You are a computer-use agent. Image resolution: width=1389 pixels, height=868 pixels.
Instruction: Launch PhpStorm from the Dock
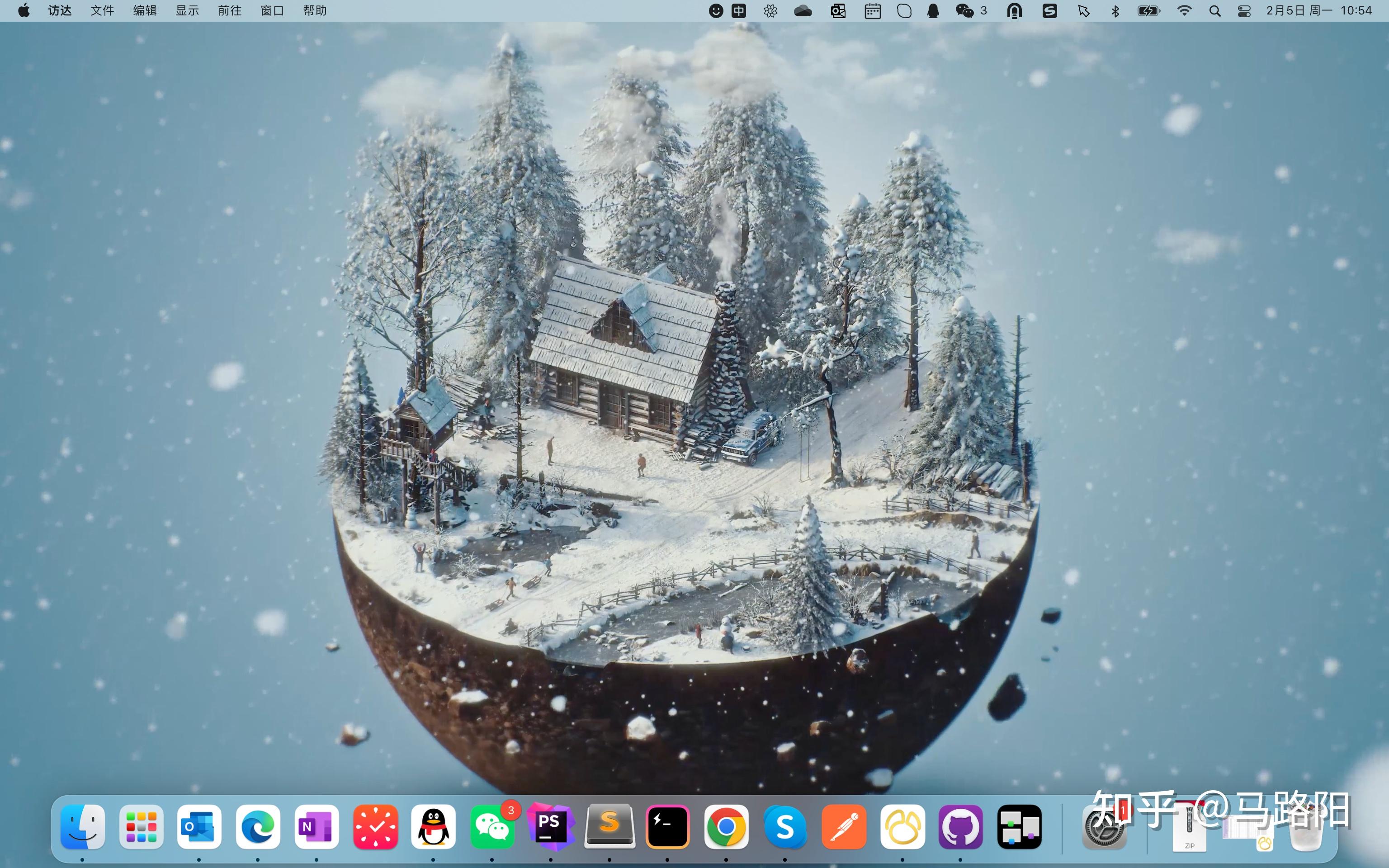point(552,827)
